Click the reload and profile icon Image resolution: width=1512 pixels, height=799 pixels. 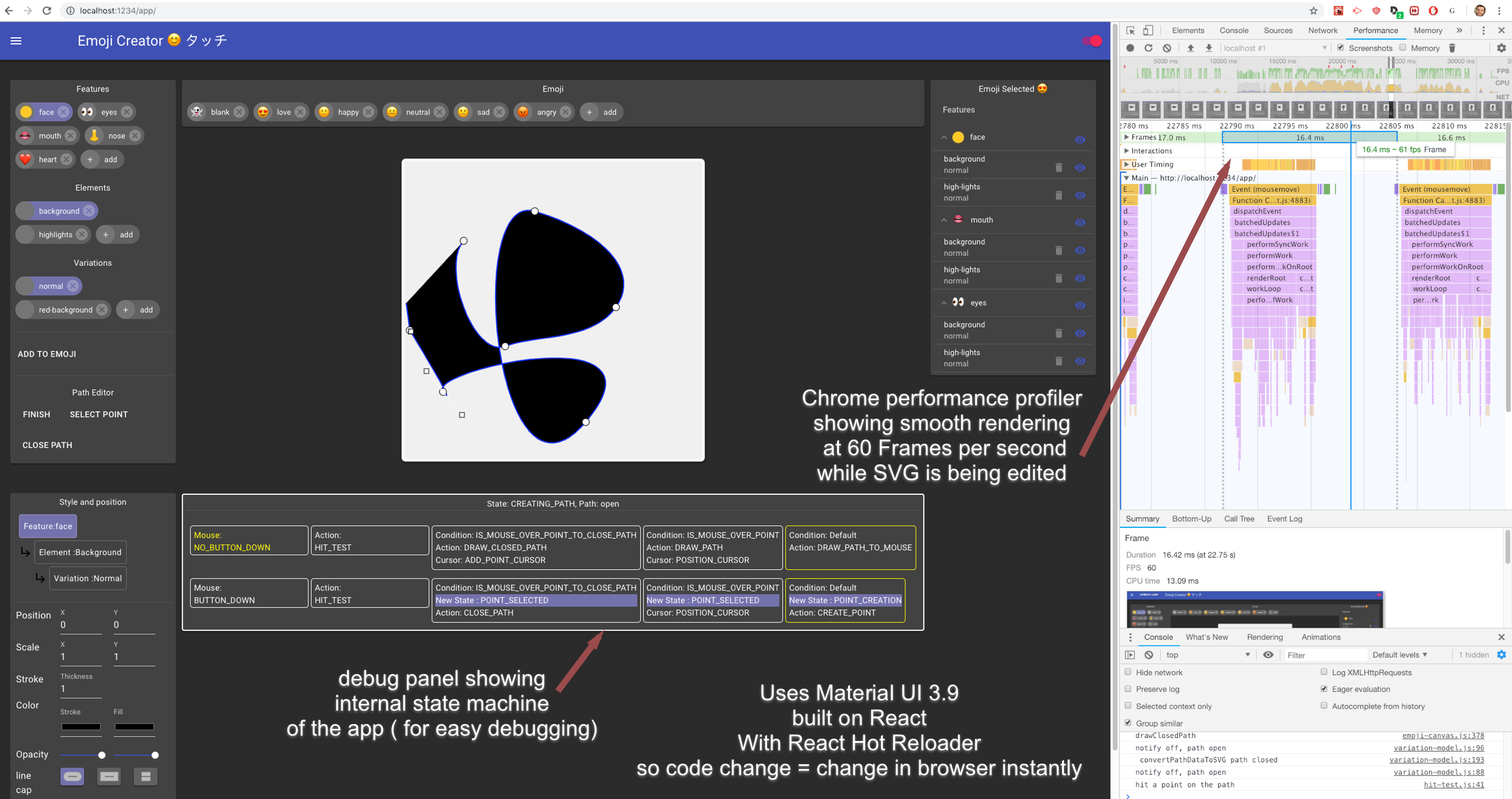1148,48
